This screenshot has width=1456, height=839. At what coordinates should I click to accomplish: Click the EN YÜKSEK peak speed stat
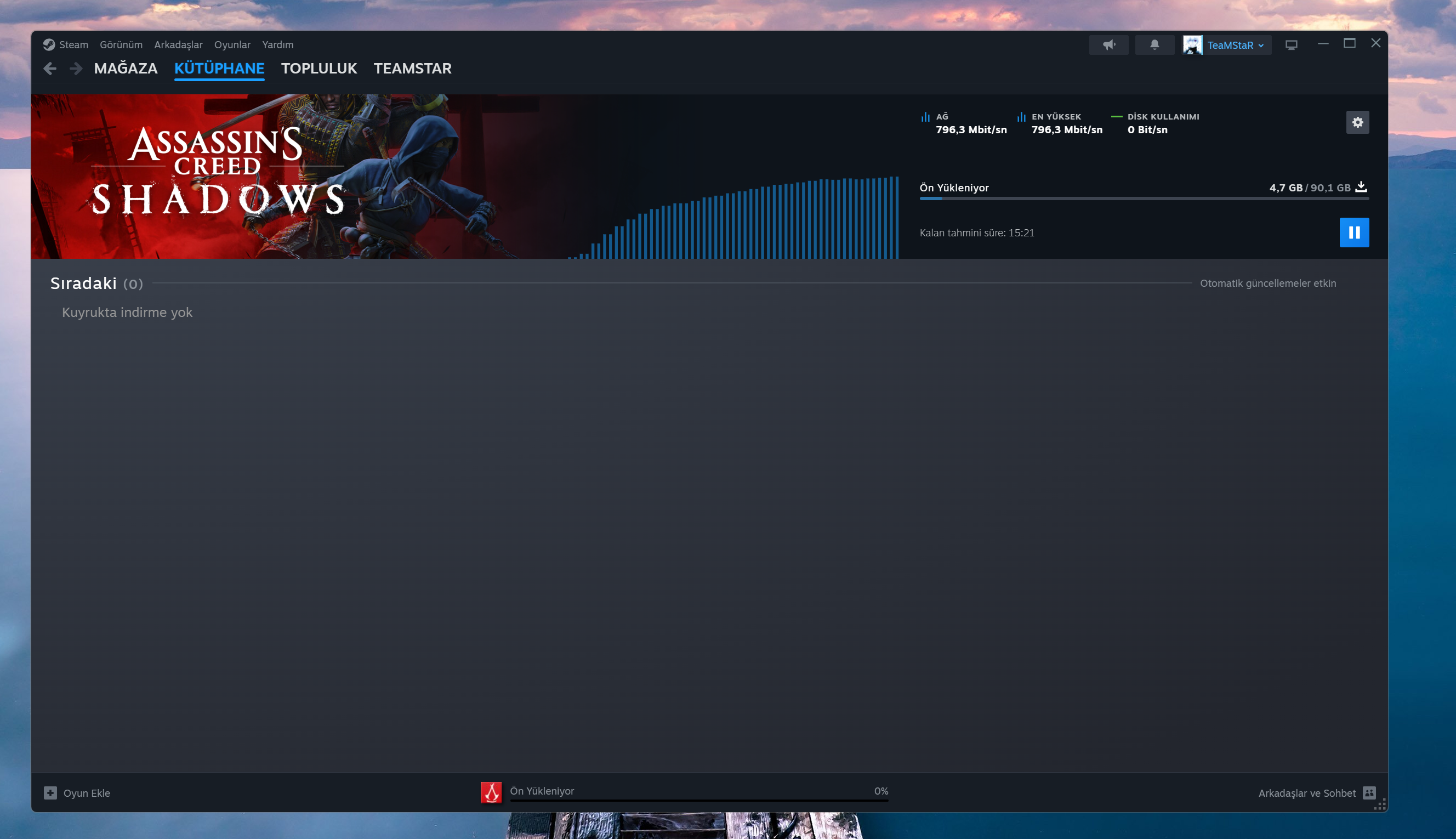(1060, 123)
